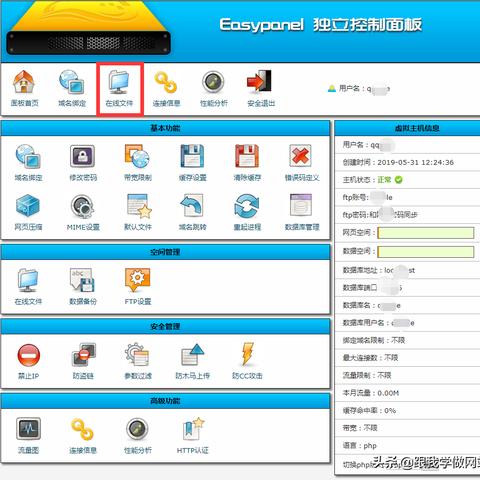Viewport: 480px width, 480px height.
Task: Click the 基本功能 section header
Action: [165, 128]
